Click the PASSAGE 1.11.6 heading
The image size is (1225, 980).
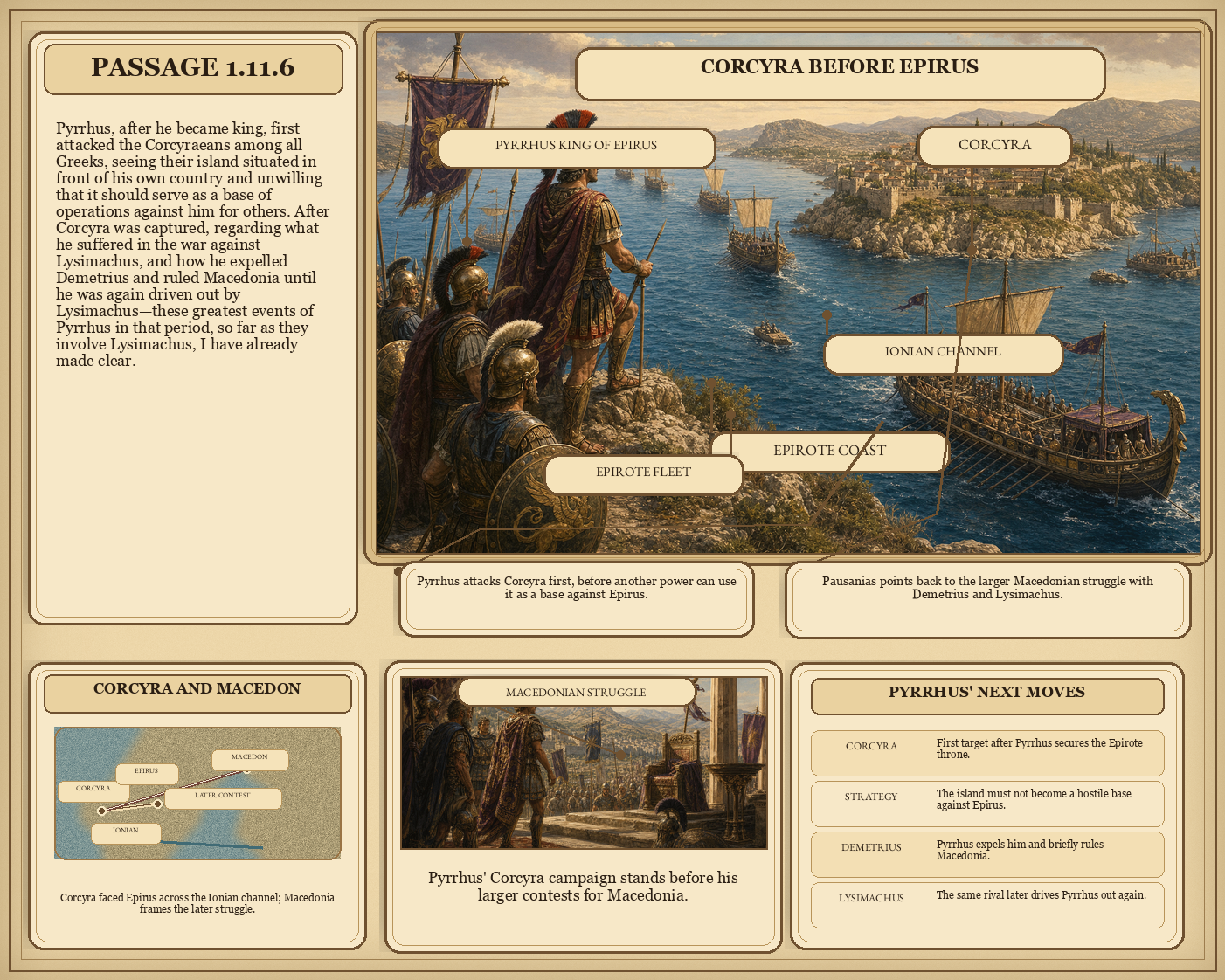point(193,68)
